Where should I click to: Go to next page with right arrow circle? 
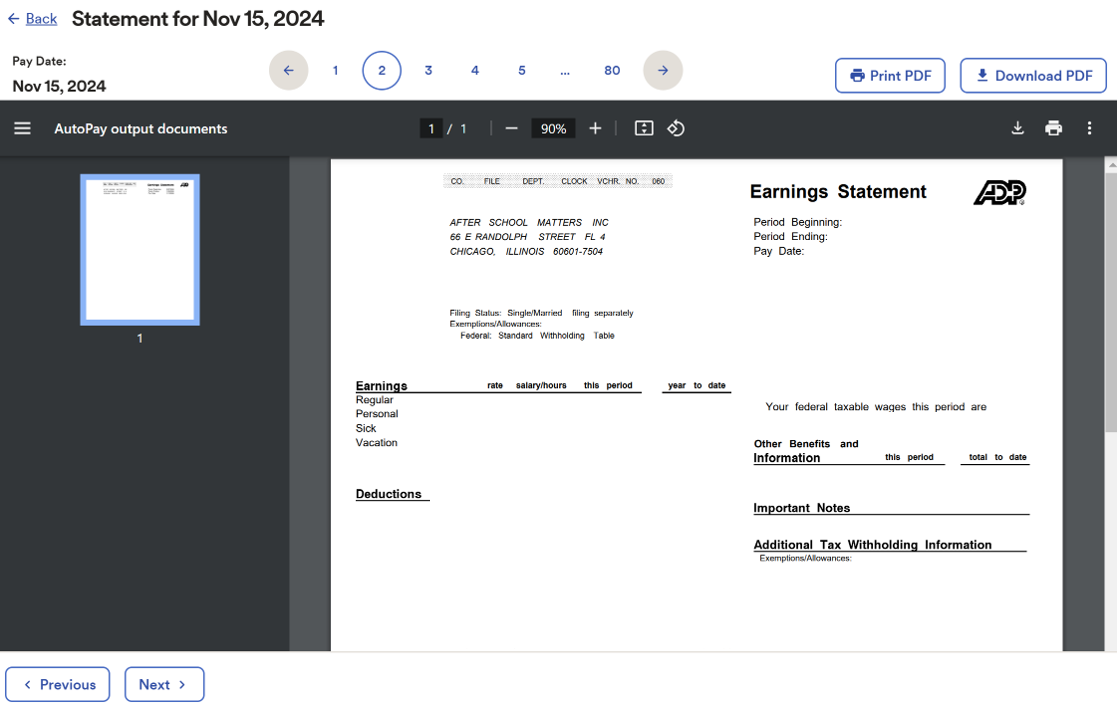pyautogui.click(x=663, y=70)
